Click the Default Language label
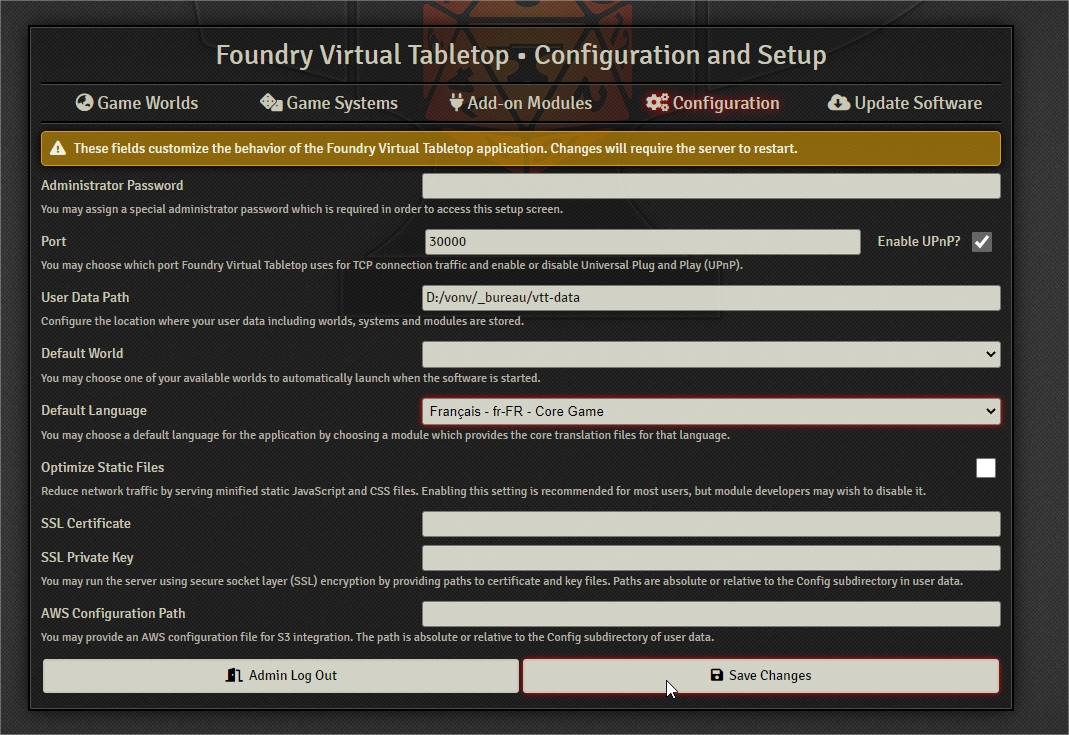Screen dimensions: 1069x735 (x=93, y=410)
